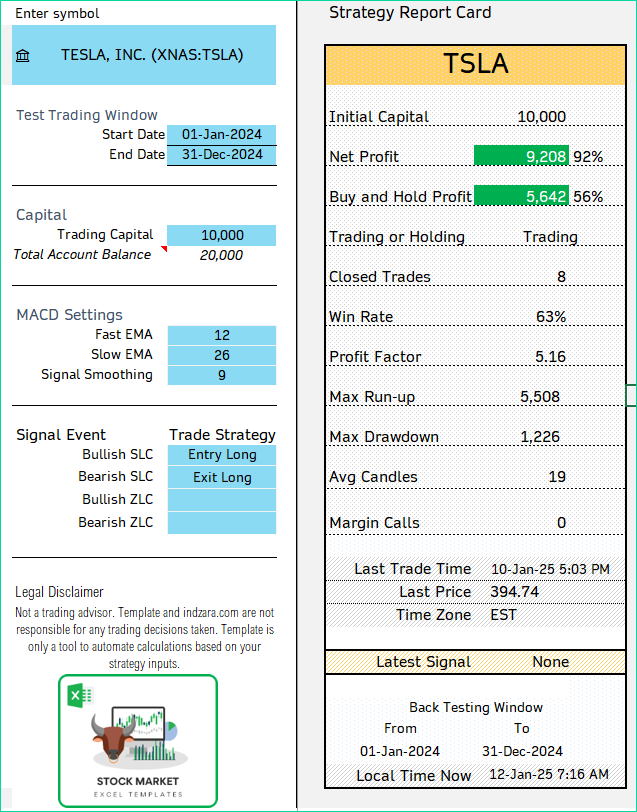The height and width of the screenshot is (812, 637).
Task: Click the stock data type bank icon
Action: [22, 55]
